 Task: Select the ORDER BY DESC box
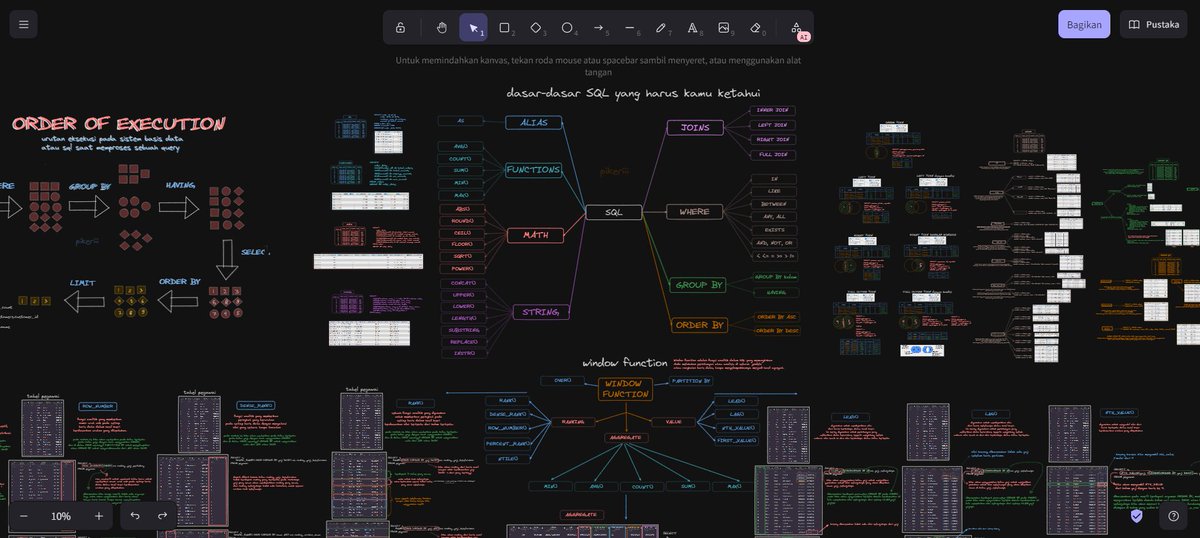pyautogui.click(x=777, y=331)
